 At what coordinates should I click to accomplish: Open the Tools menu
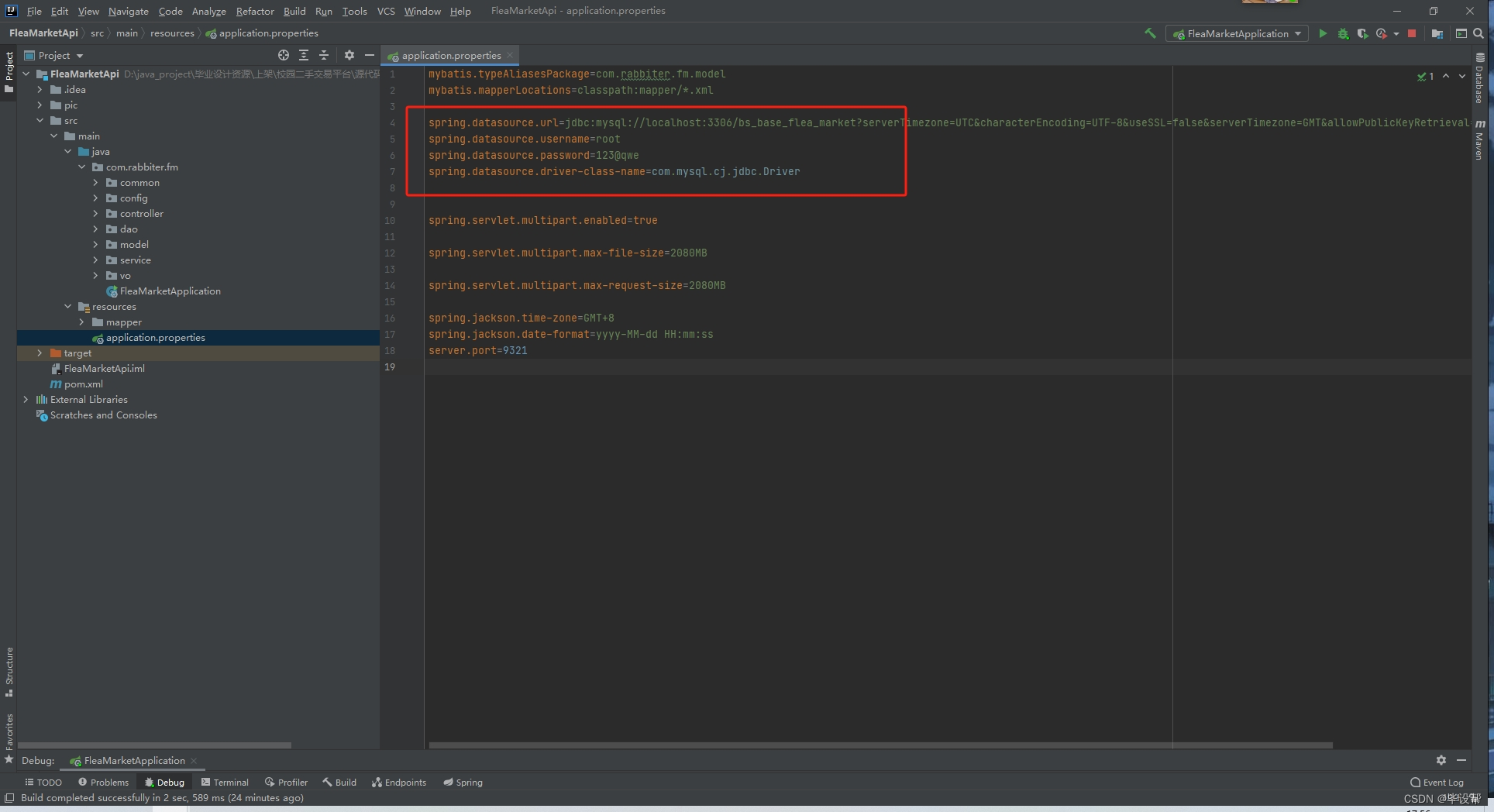coord(354,11)
